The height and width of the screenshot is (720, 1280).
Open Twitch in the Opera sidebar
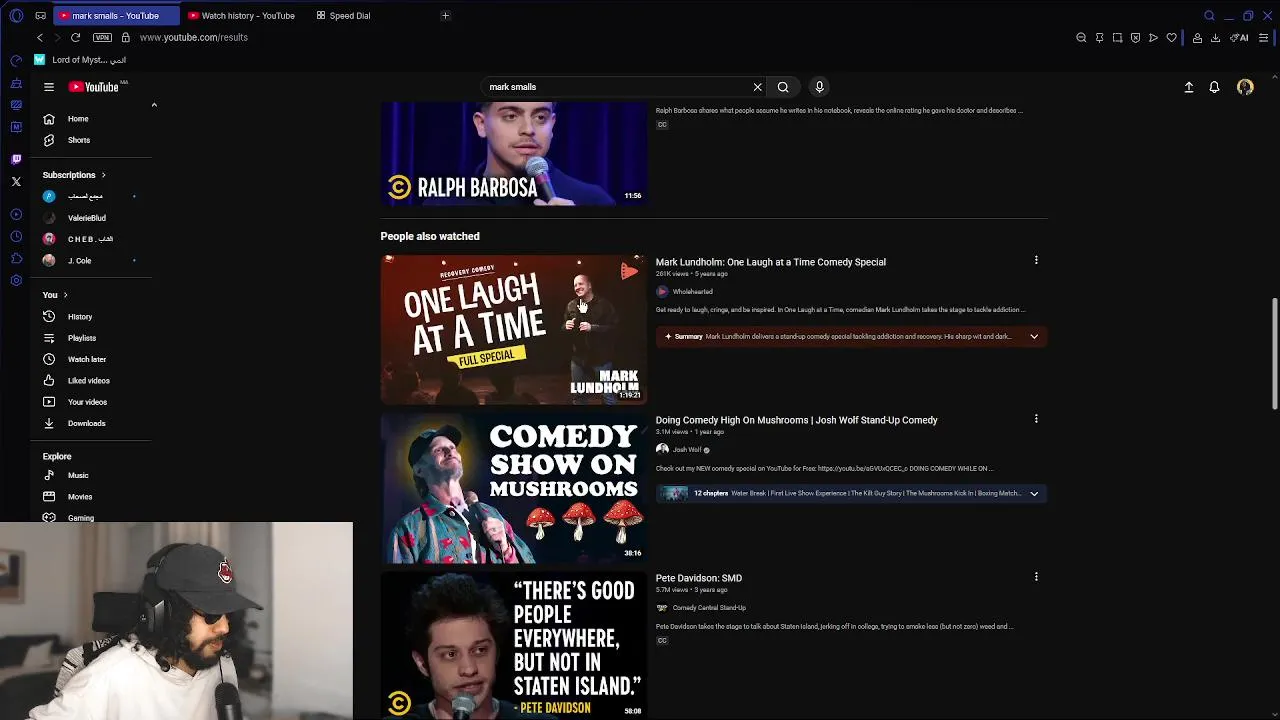[16, 159]
